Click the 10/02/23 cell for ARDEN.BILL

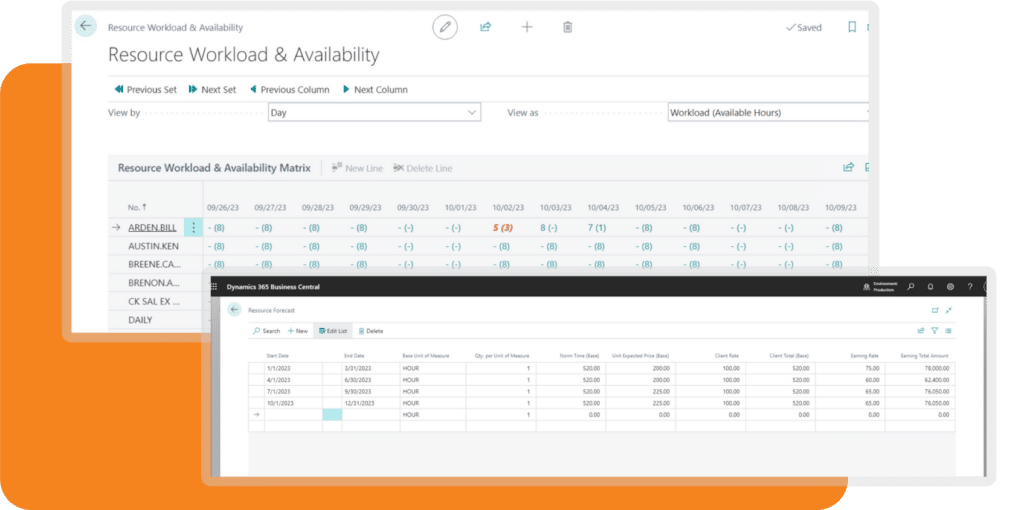[503, 228]
